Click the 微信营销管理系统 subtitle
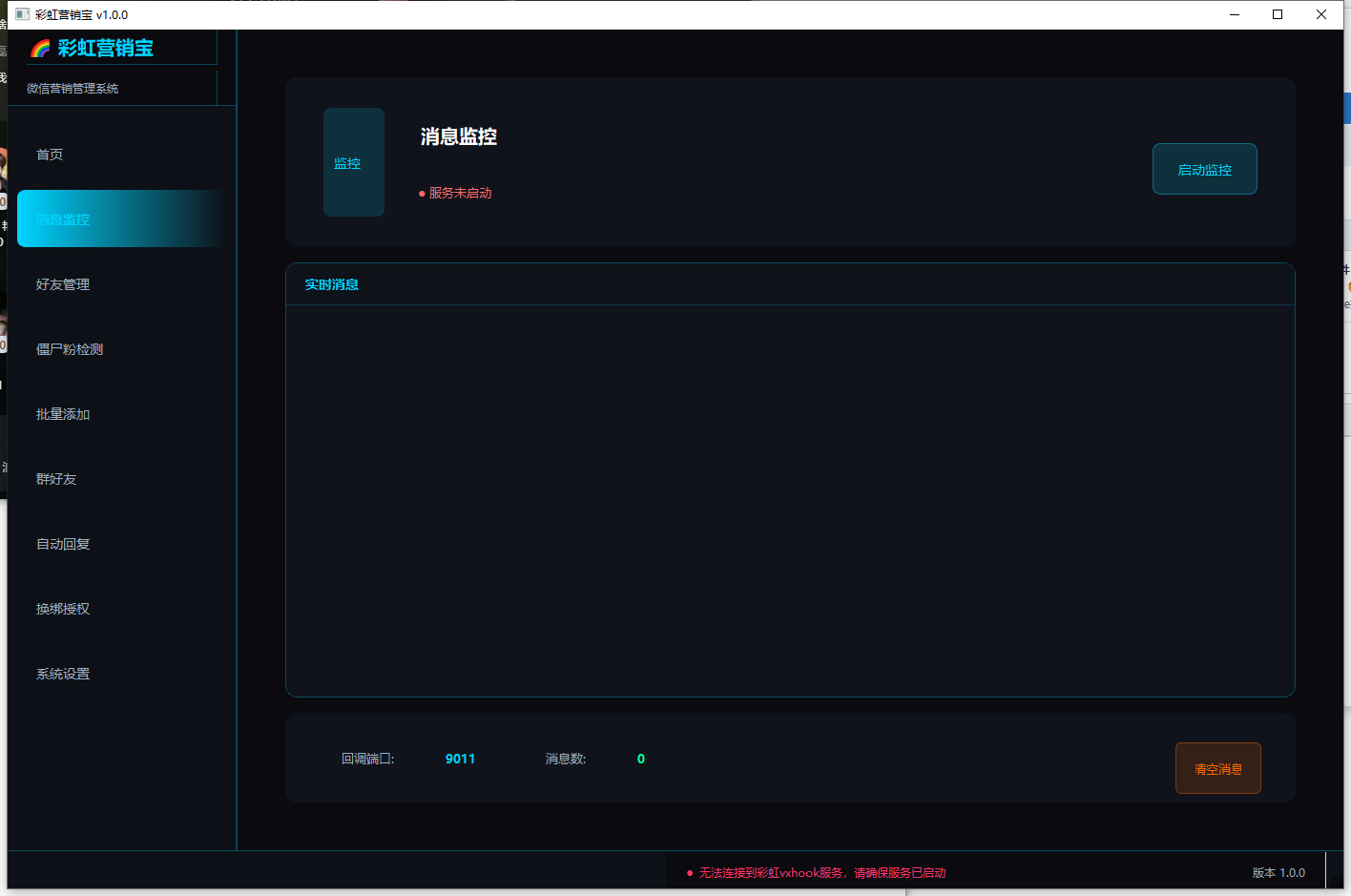 click(x=73, y=88)
